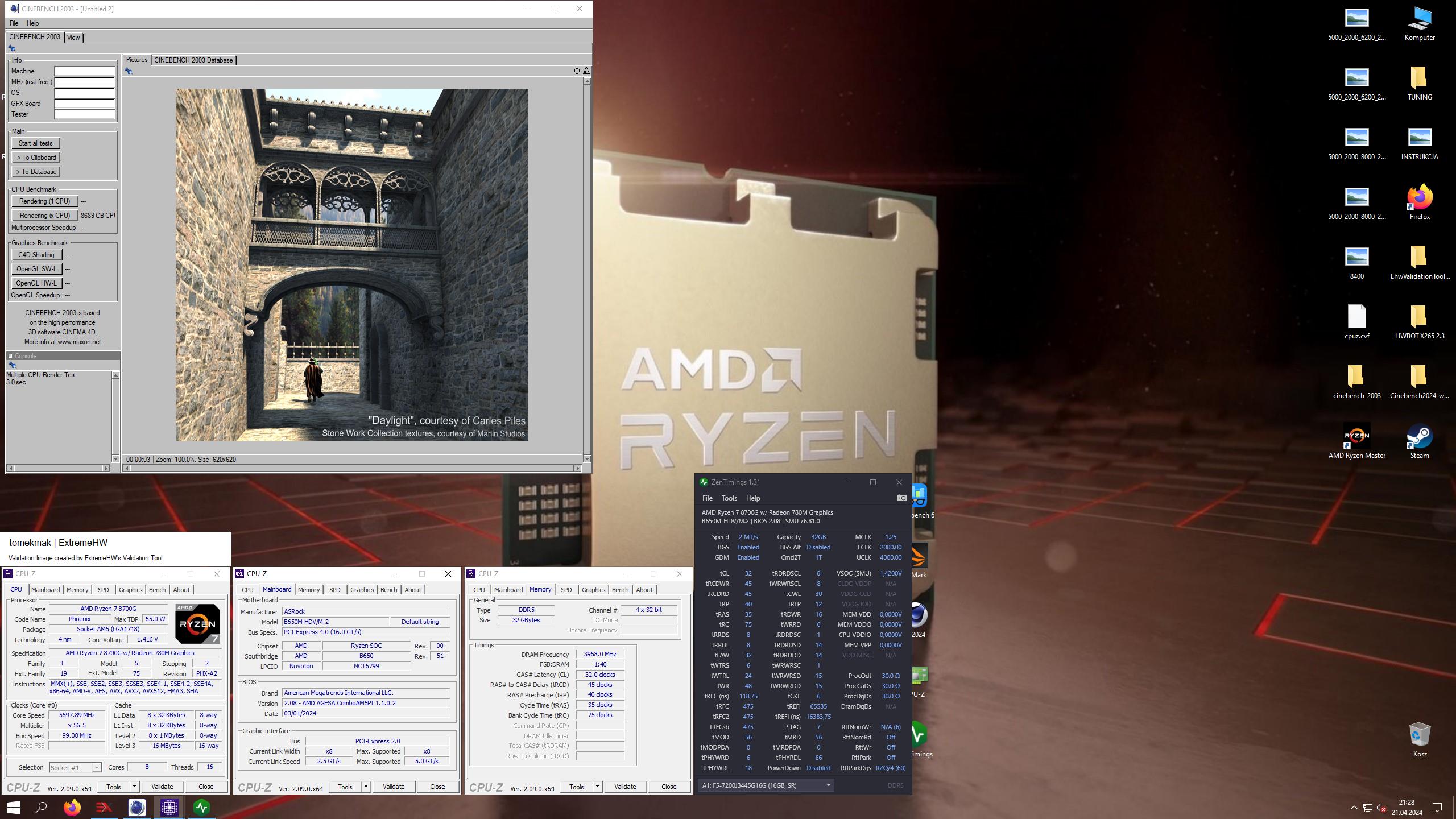
Task: Click the CPU-Z taskbar icon
Action: pyautogui.click(x=169, y=807)
